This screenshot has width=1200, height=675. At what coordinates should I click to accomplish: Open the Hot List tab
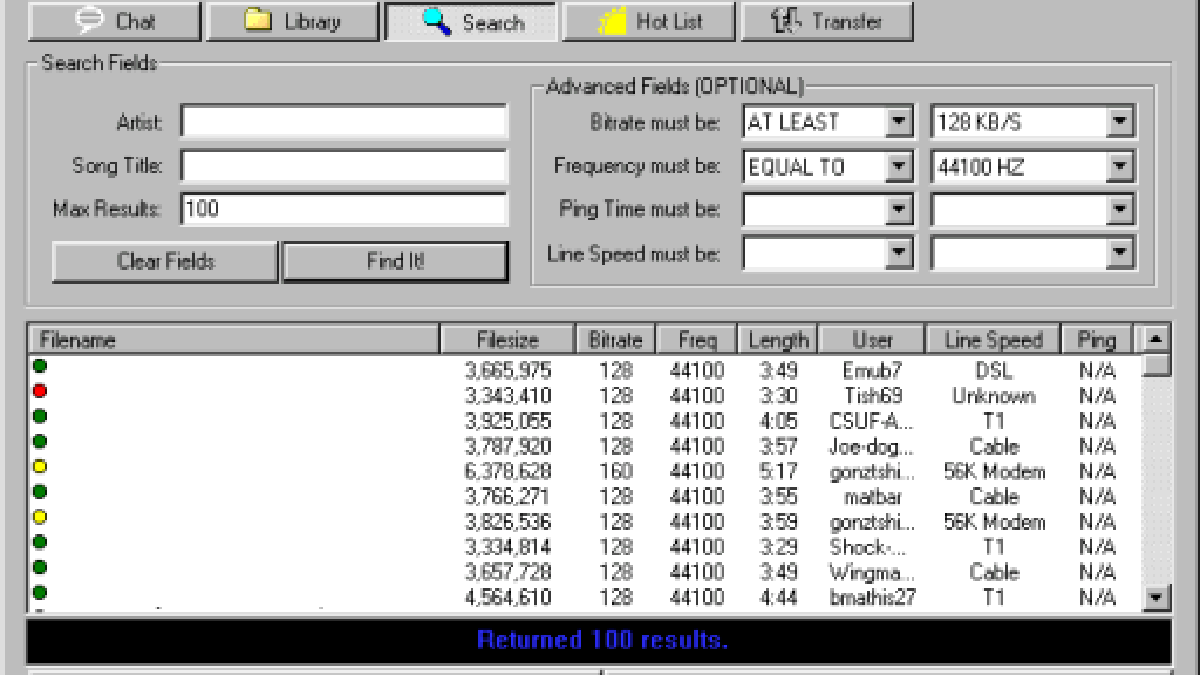pos(649,21)
